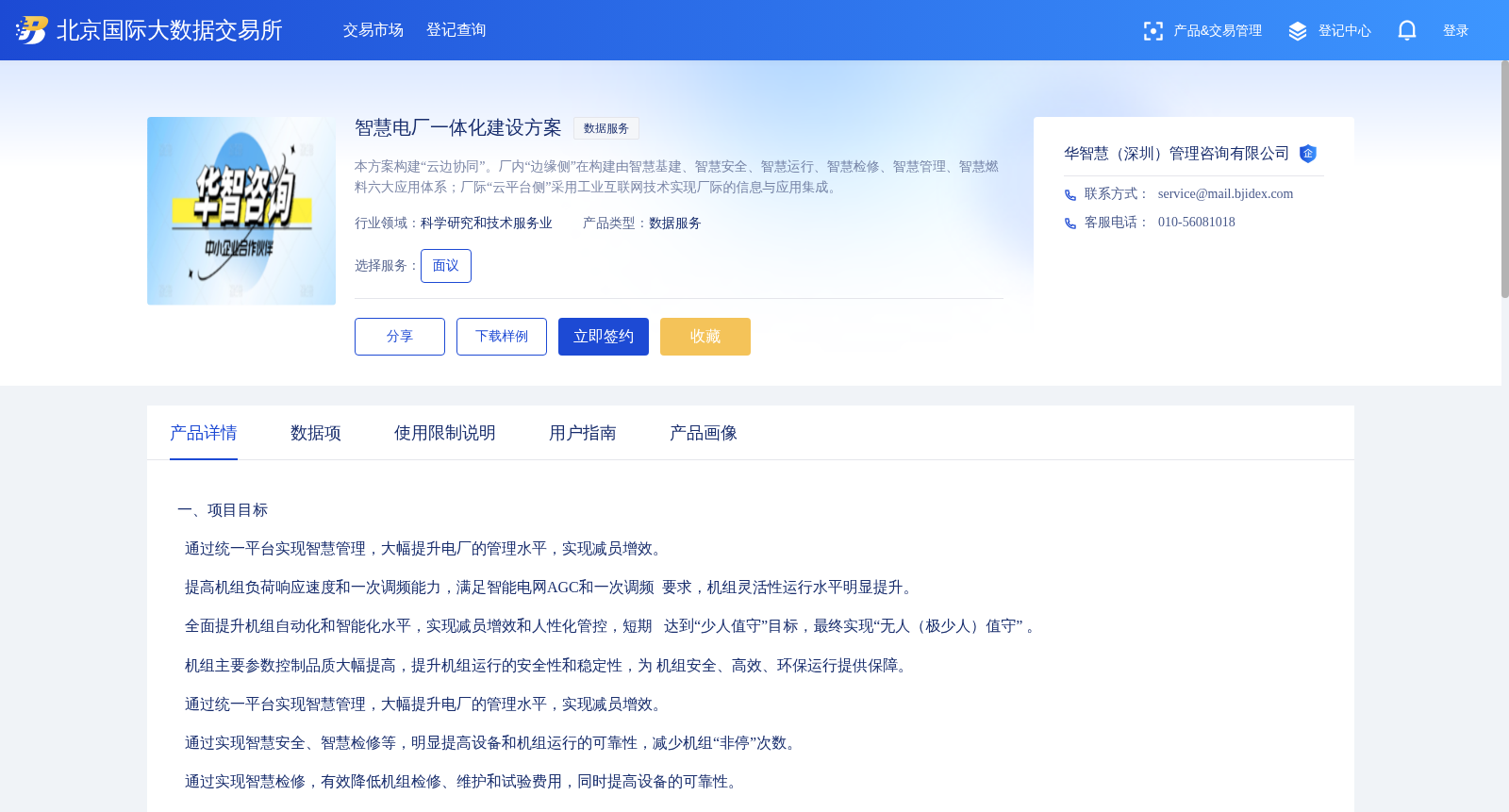Click the line about 减少机组“非停”次数
The height and width of the screenshot is (812, 1509).
(x=492, y=743)
